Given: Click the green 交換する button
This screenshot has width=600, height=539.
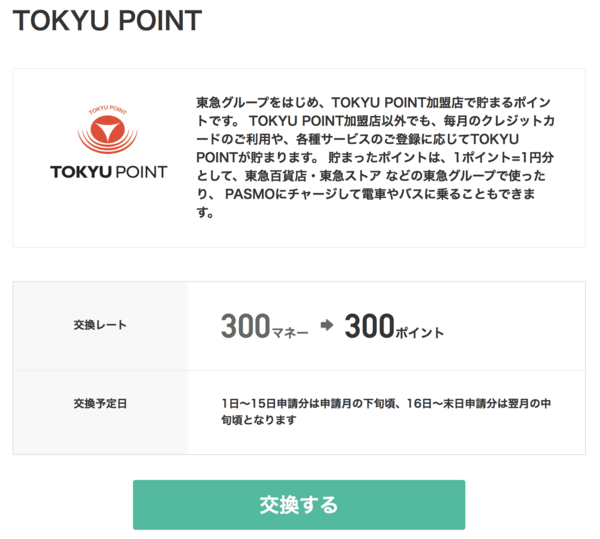Looking at the screenshot, I should click(x=299, y=505).
